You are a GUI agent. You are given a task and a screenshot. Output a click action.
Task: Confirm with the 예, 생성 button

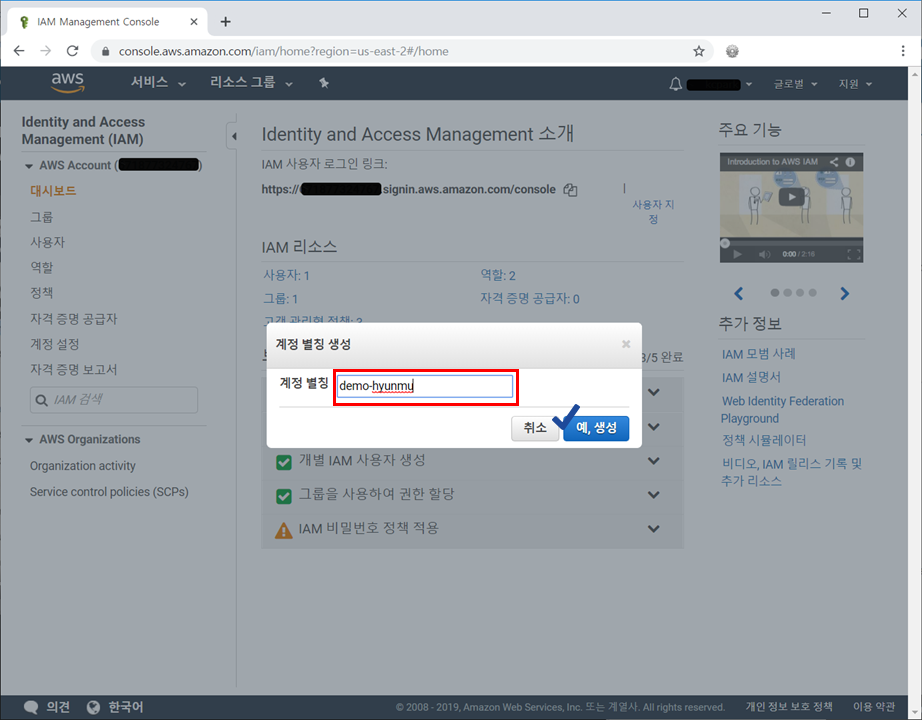click(x=596, y=428)
